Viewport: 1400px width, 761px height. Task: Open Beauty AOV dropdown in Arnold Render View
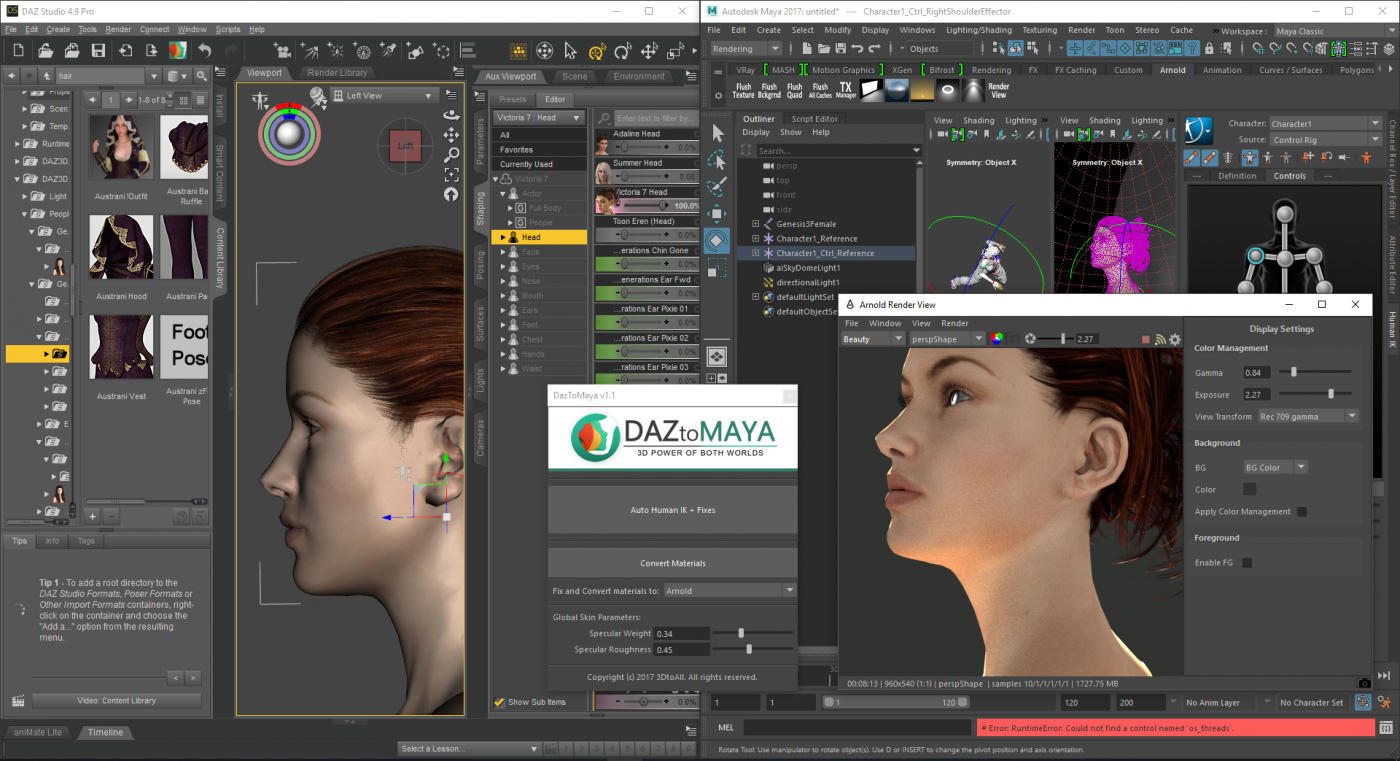click(872, 339)
